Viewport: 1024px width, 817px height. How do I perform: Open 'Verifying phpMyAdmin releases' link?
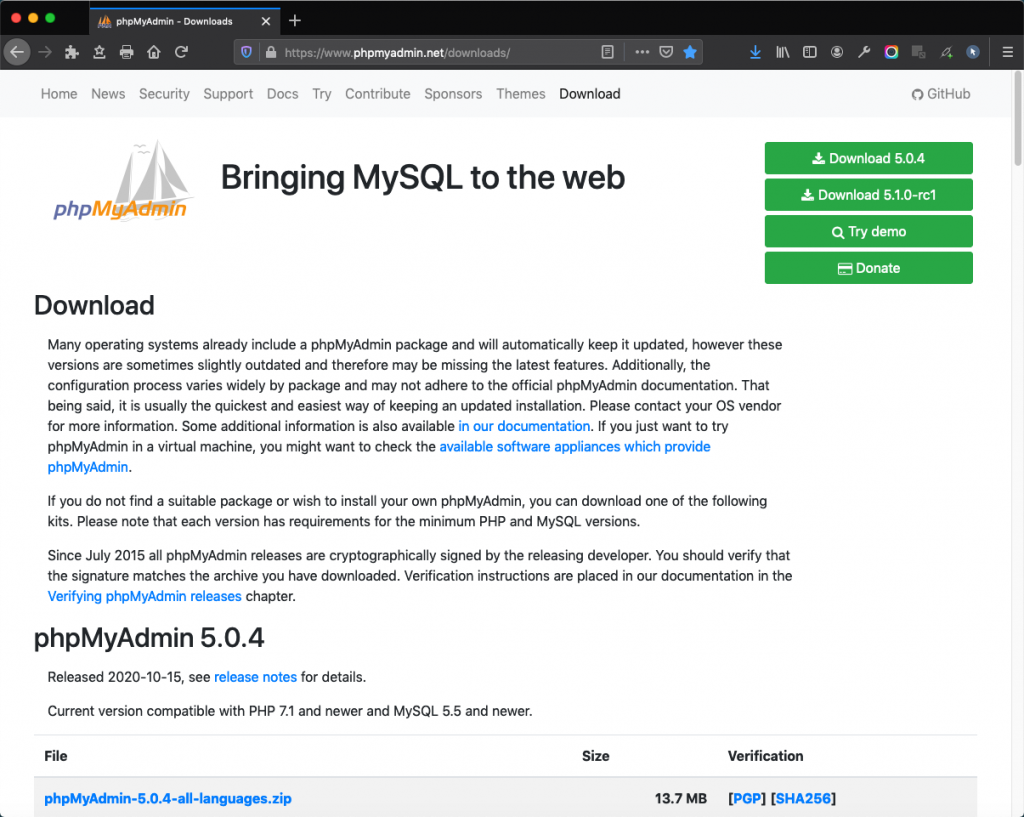pos(144,596)
